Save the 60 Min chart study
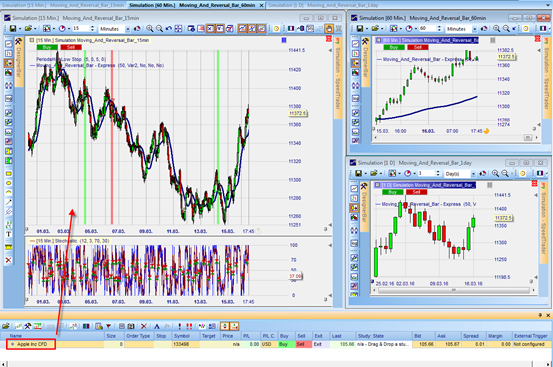Image resolution: width=553 pixels, height=367 pixels. point(360,29)
